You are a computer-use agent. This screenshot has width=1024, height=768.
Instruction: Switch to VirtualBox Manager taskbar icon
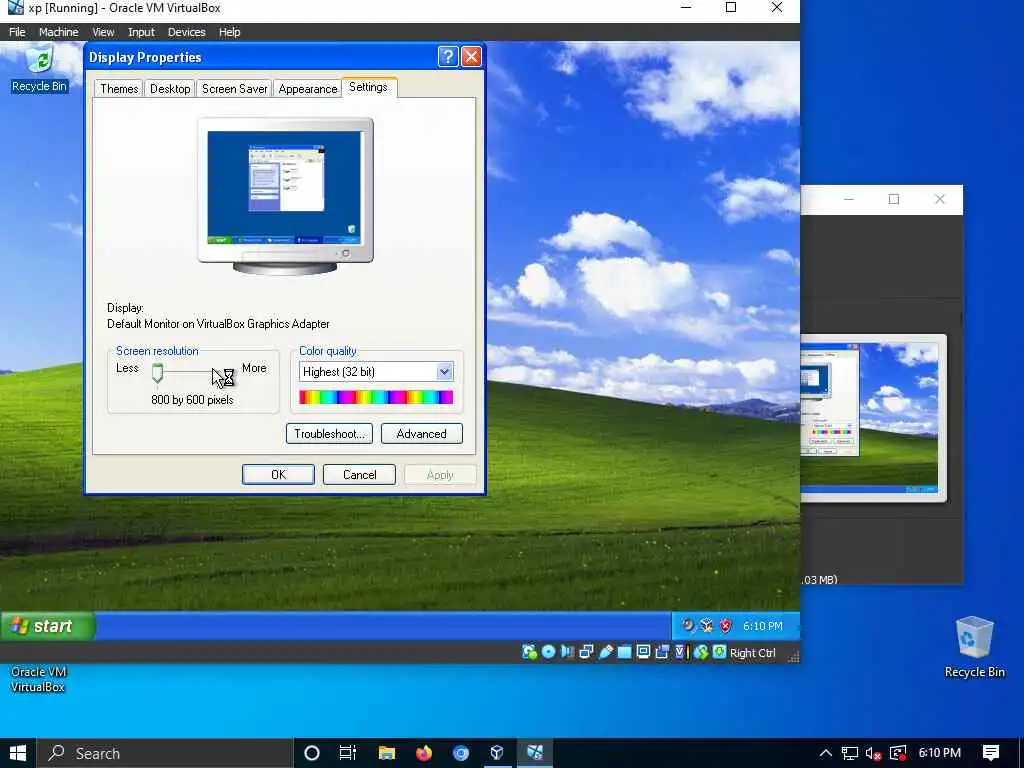click(497, 753)
